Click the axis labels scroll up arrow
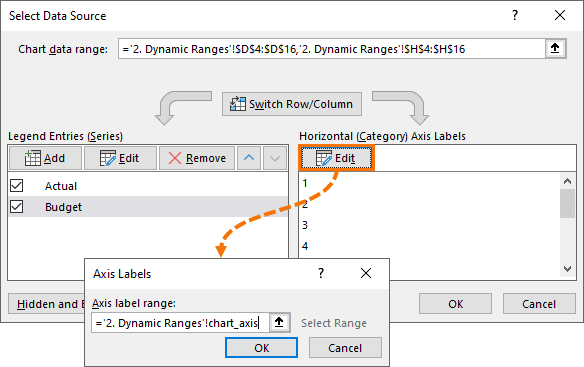 567,181
